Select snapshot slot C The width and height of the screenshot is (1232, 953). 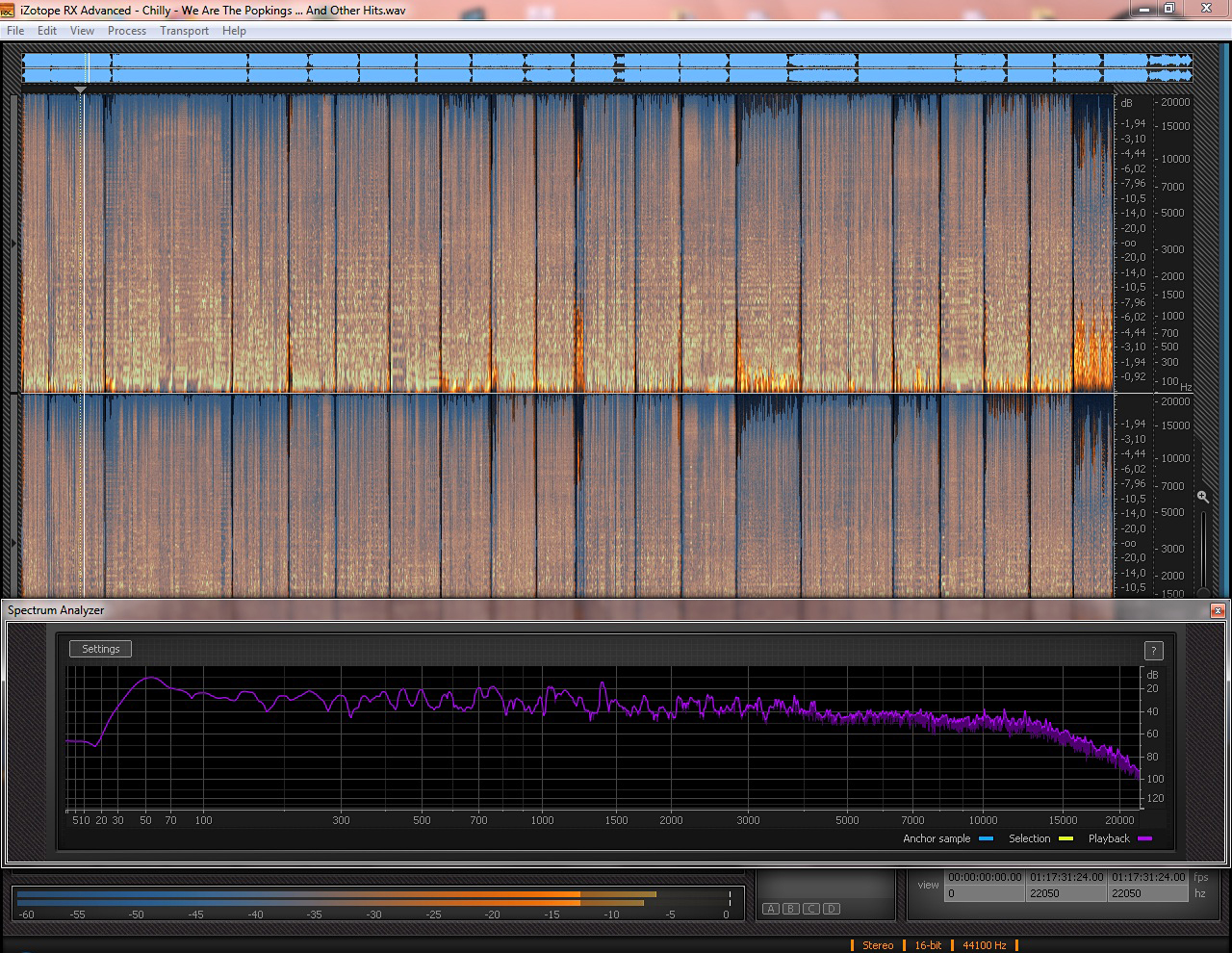click(811, 909)
